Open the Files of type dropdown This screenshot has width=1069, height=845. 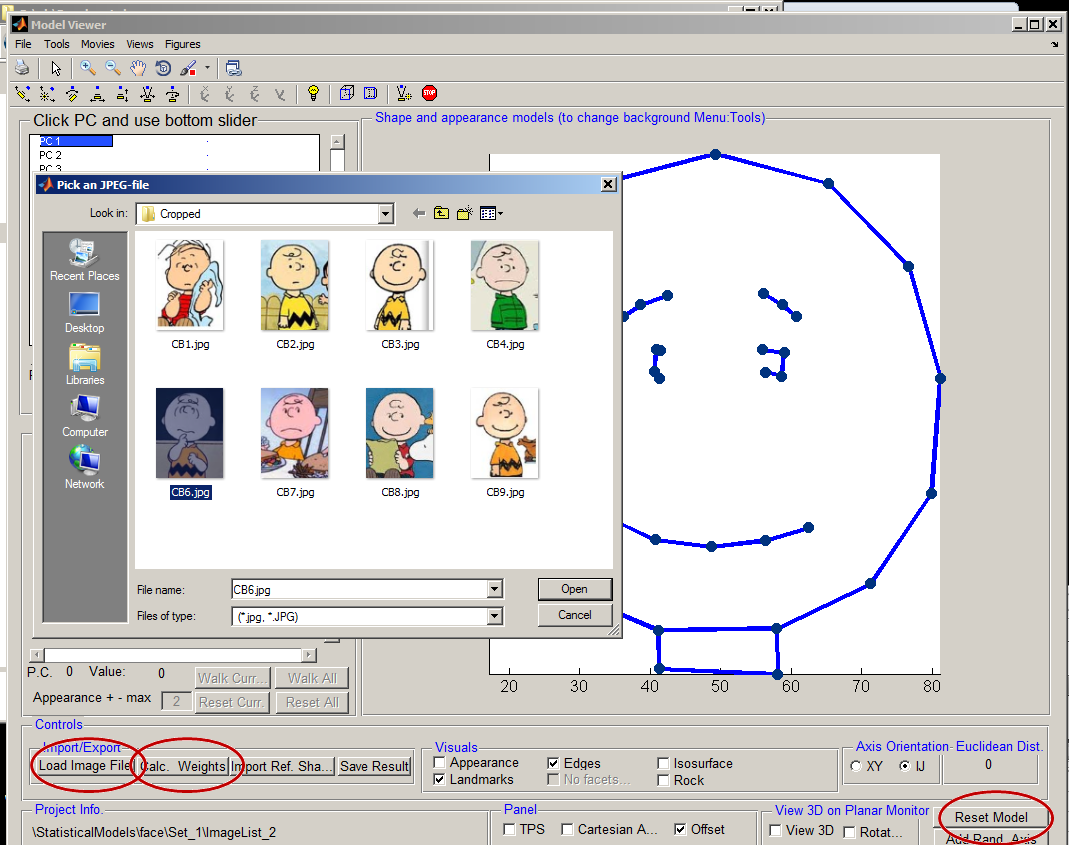[494, 616]
